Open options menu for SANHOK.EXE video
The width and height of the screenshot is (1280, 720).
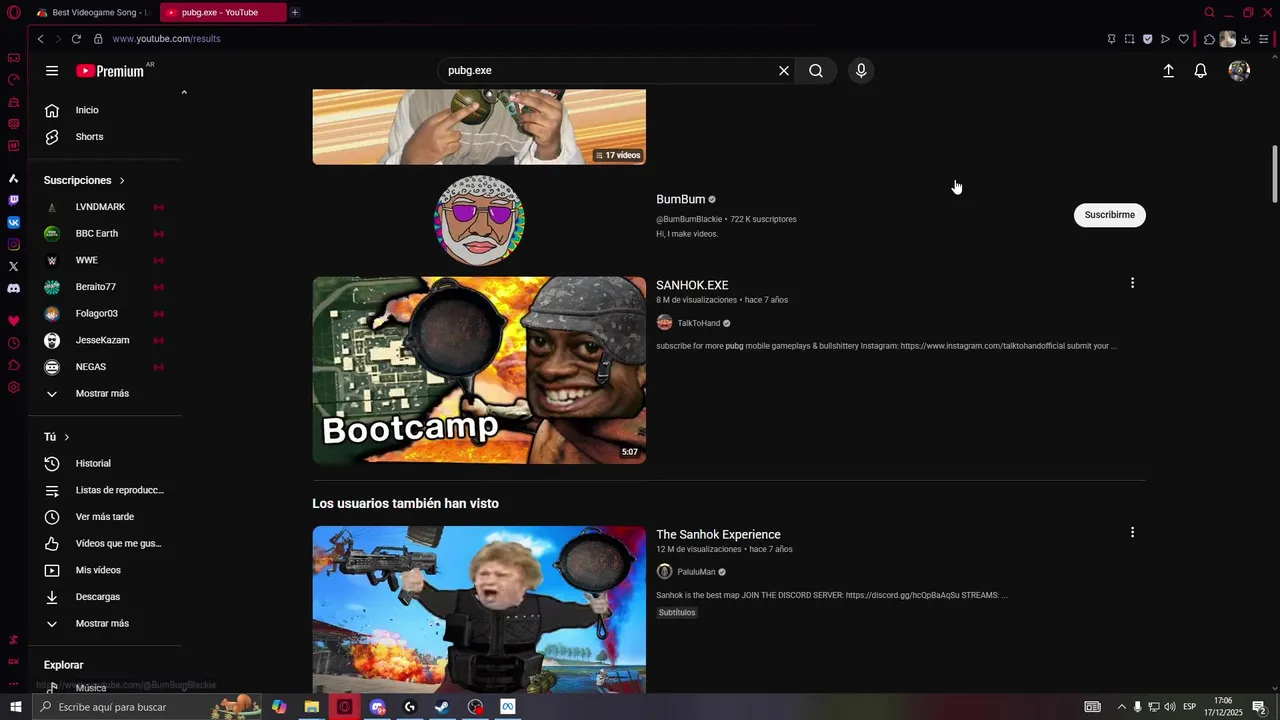point(1132,283)
